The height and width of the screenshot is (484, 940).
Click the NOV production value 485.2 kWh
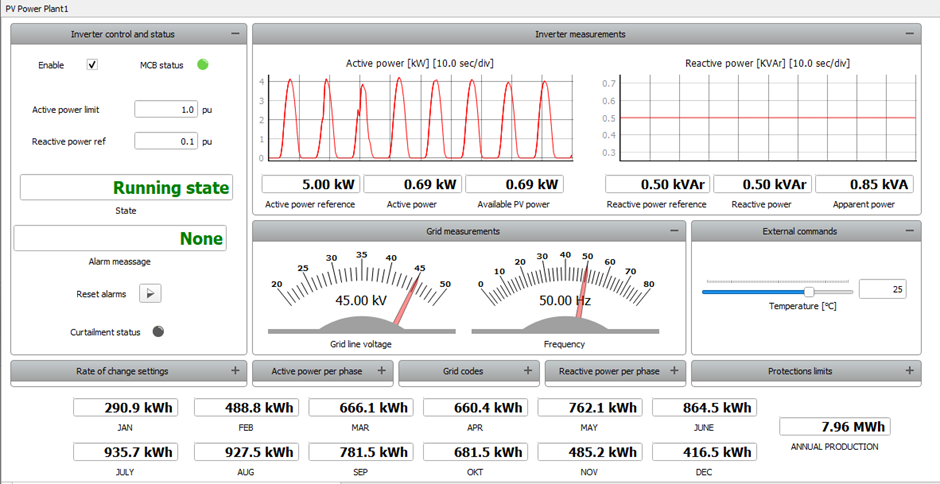coord(590,452)
